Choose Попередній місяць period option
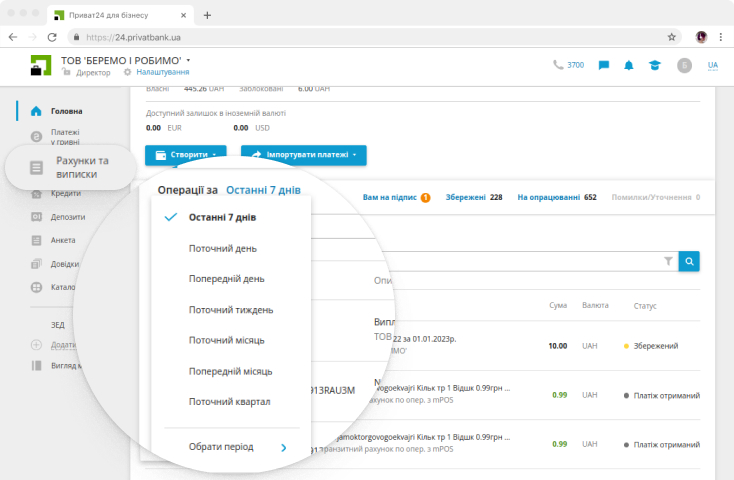 click(x=230, y=371)
